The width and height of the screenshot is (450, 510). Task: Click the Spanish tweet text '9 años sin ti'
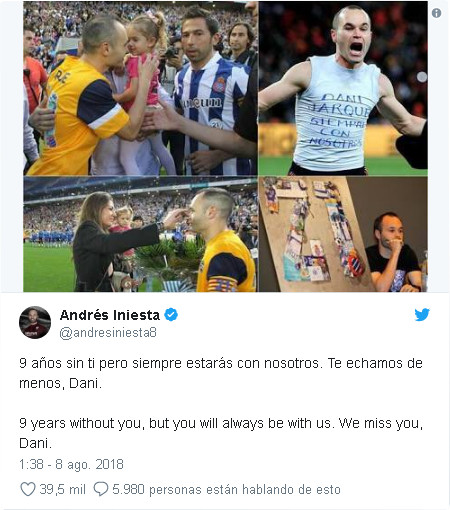coord(59,363)
